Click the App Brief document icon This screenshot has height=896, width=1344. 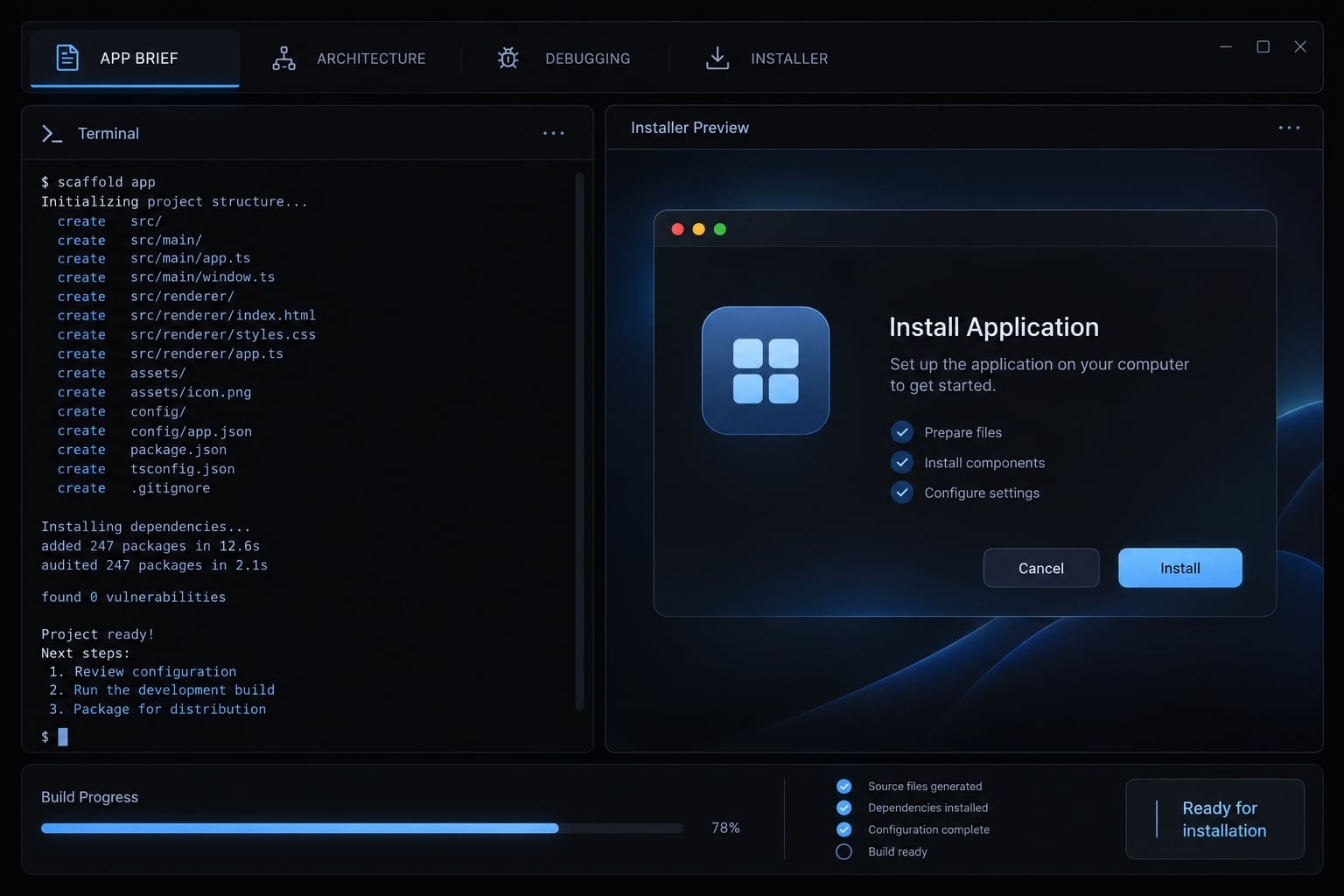(x=67, y=58)
